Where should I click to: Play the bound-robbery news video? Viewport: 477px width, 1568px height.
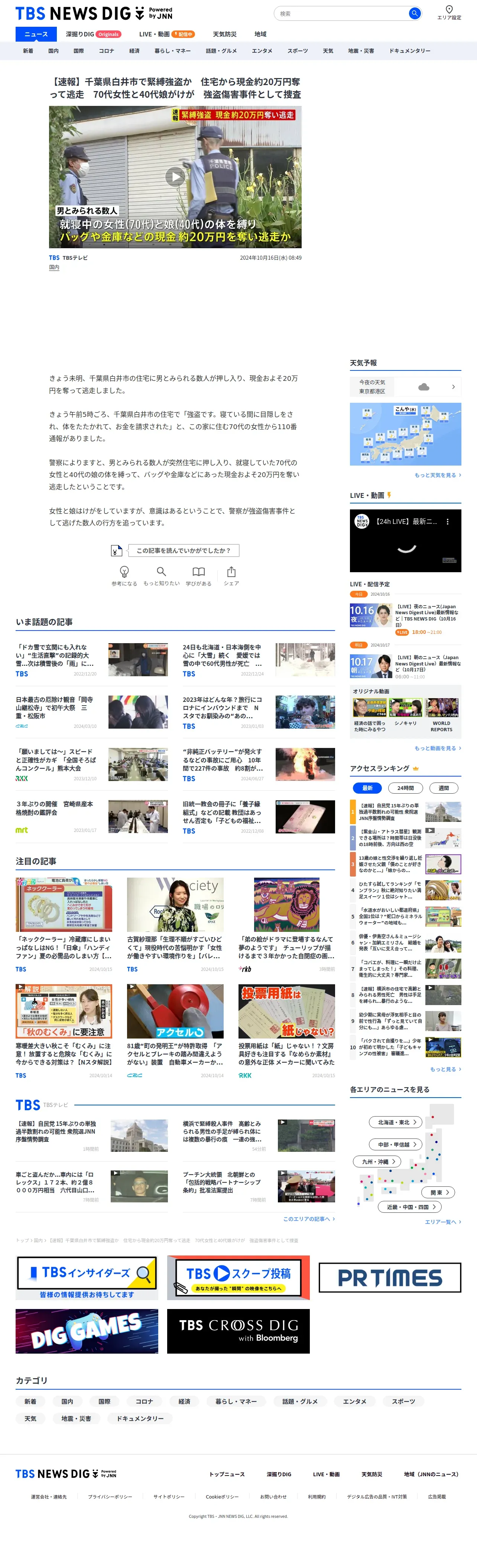175,177
